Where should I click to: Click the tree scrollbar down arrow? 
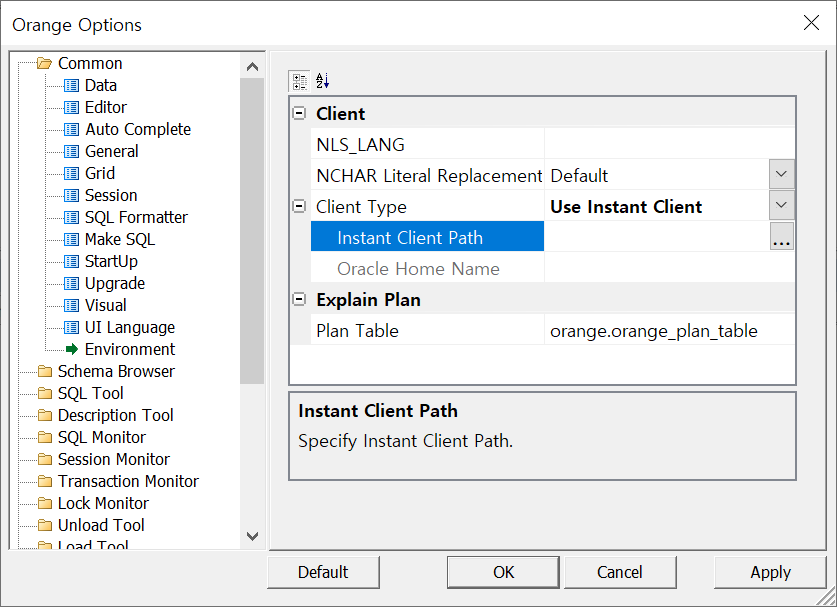252,536
